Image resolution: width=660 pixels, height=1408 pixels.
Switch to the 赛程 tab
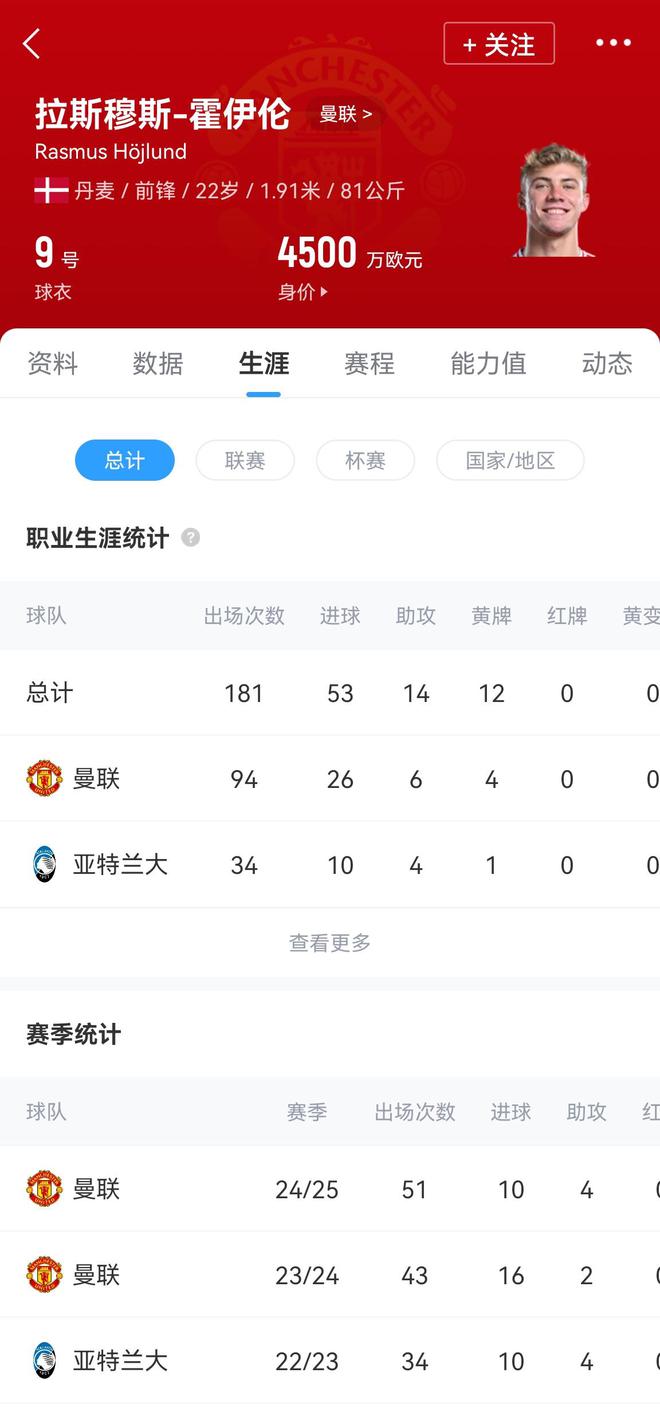(x=369, y=363)
